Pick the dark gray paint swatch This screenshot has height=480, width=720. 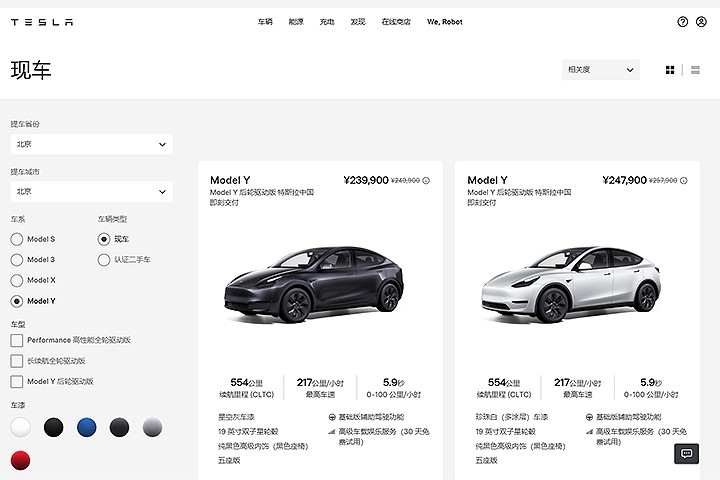pyautogui.click(x=119, y=427)
